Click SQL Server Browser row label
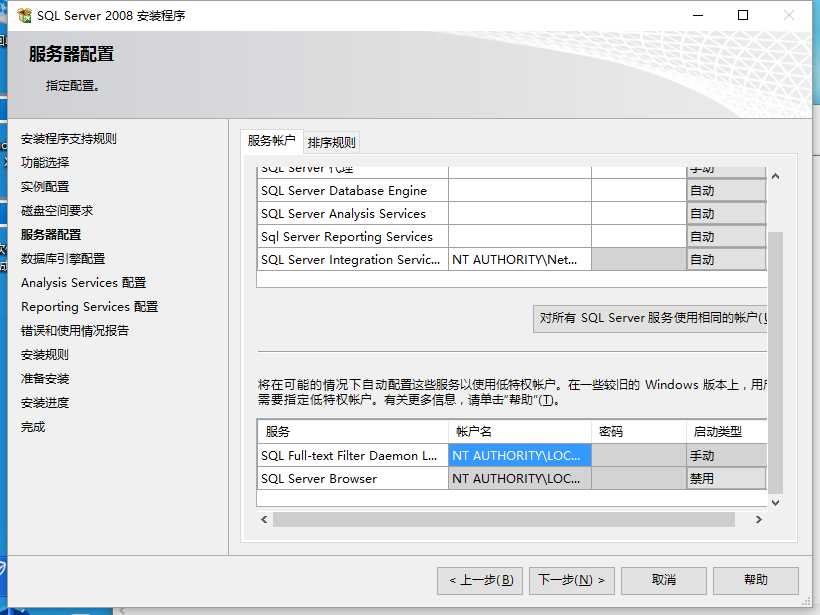 (x=352, y=479)
